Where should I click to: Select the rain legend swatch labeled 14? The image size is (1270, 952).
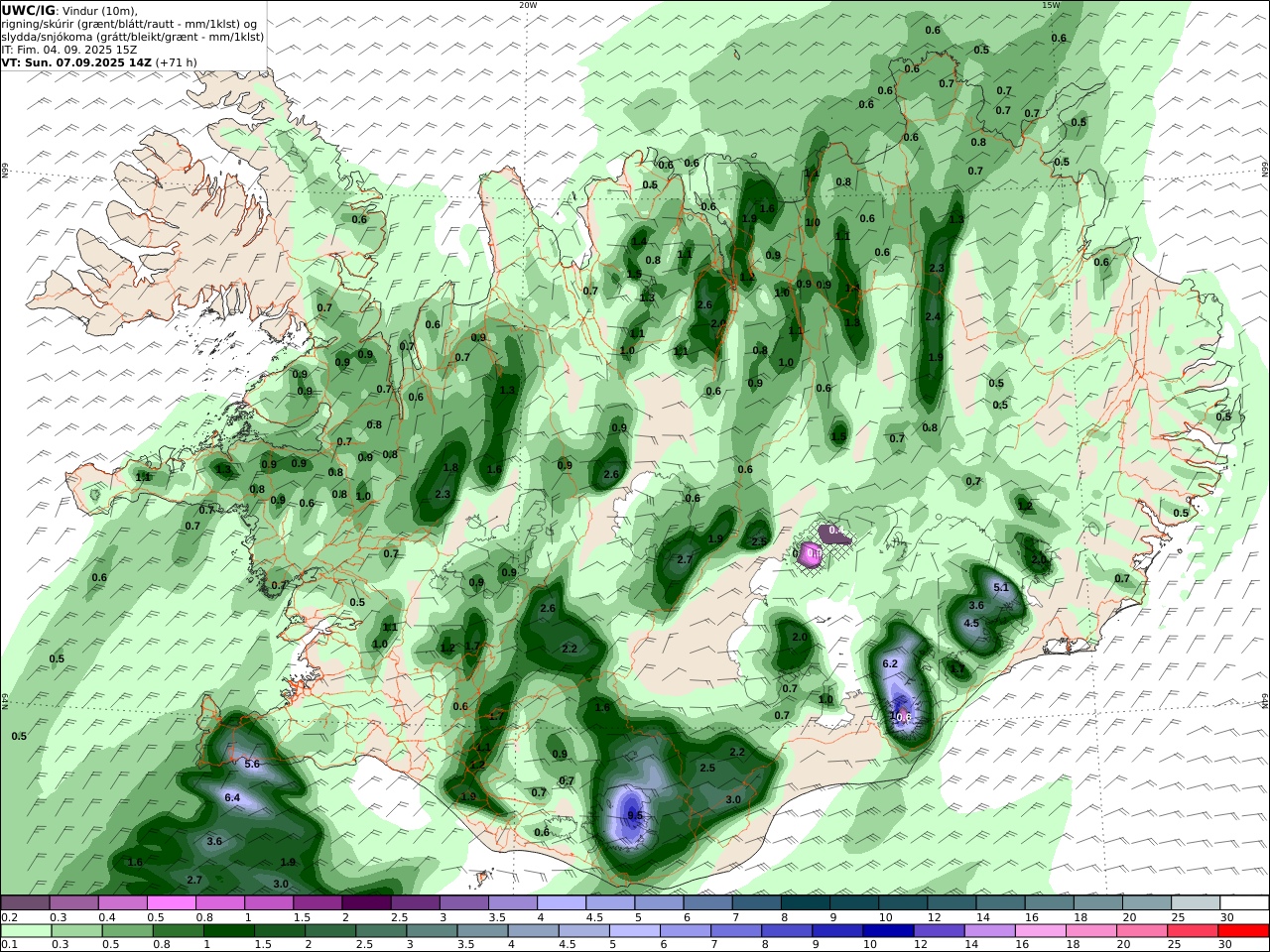(989, 931)
